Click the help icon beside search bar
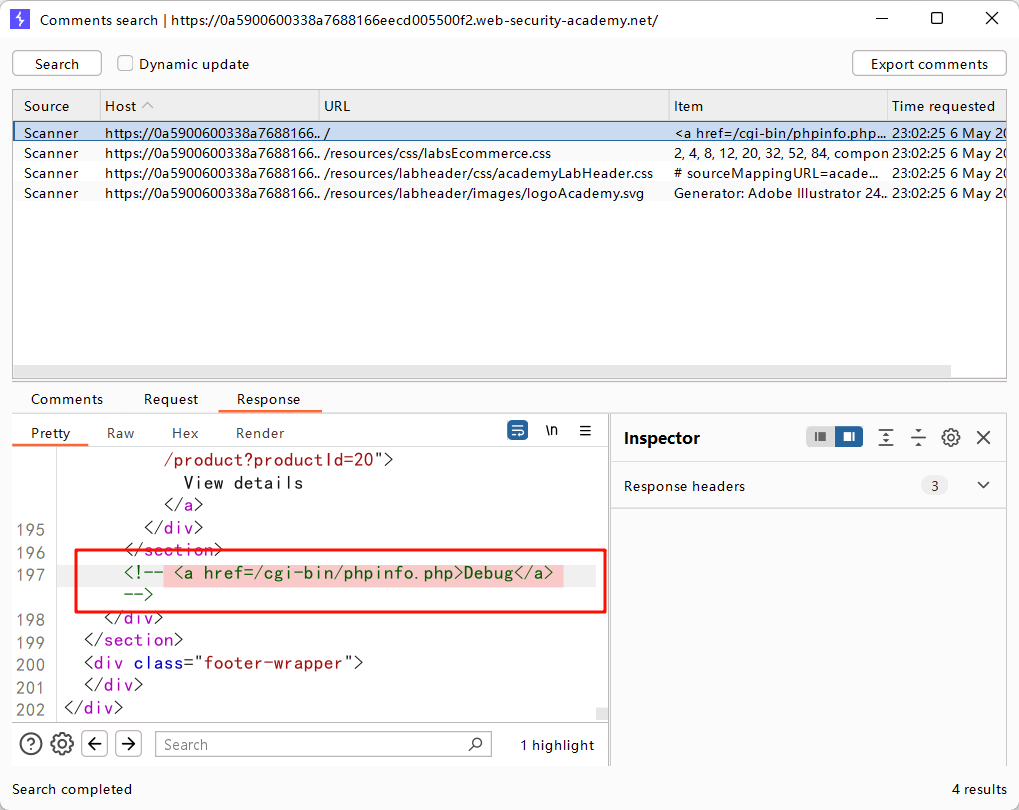Screen dimensions: 1019x810 tap(31, 744)
